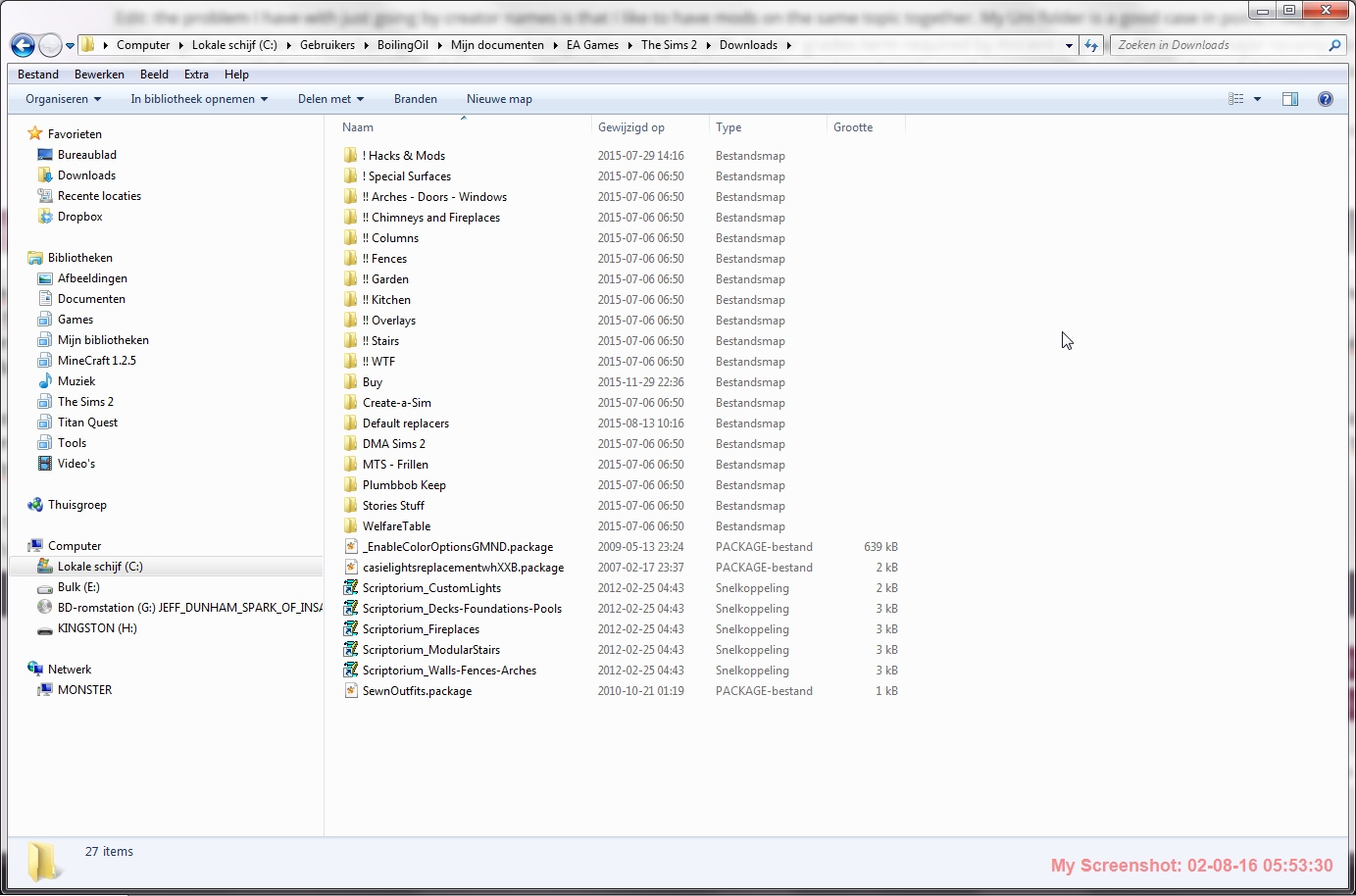Sort by the Gewijzigd op column header

tap(631, 127)
